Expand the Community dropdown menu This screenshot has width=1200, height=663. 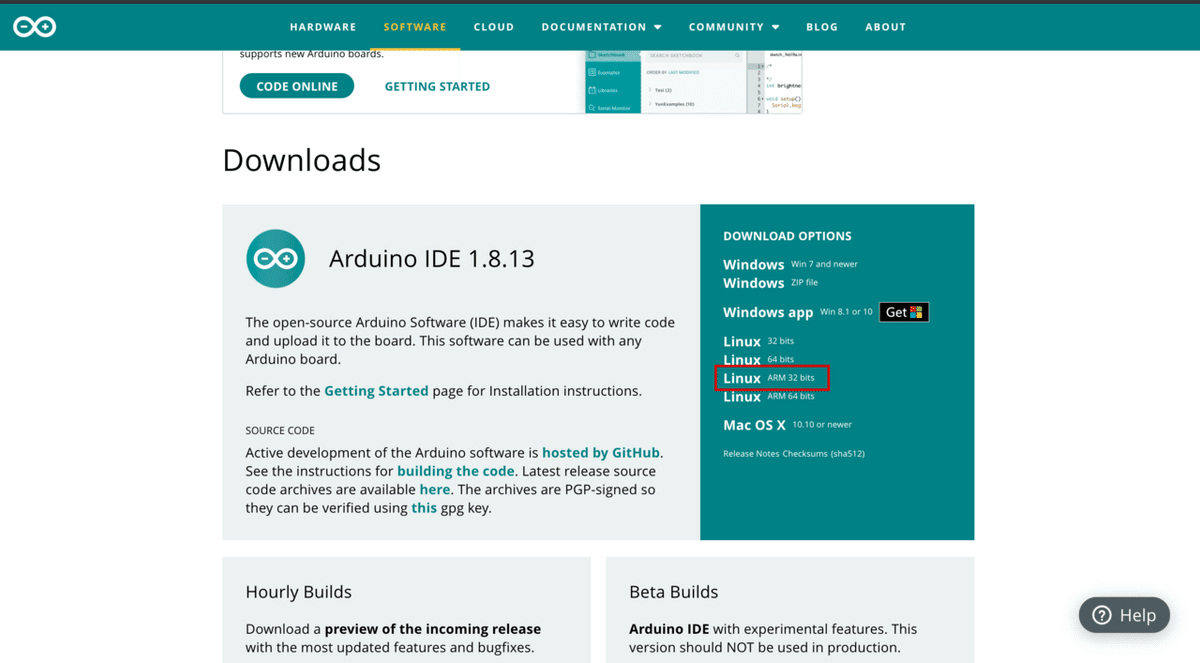734,27
